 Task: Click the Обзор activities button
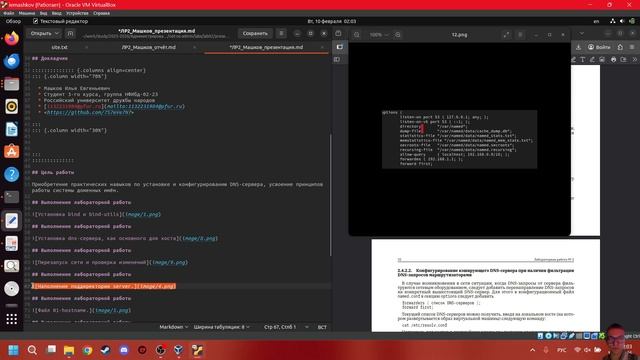click(13, 21)
